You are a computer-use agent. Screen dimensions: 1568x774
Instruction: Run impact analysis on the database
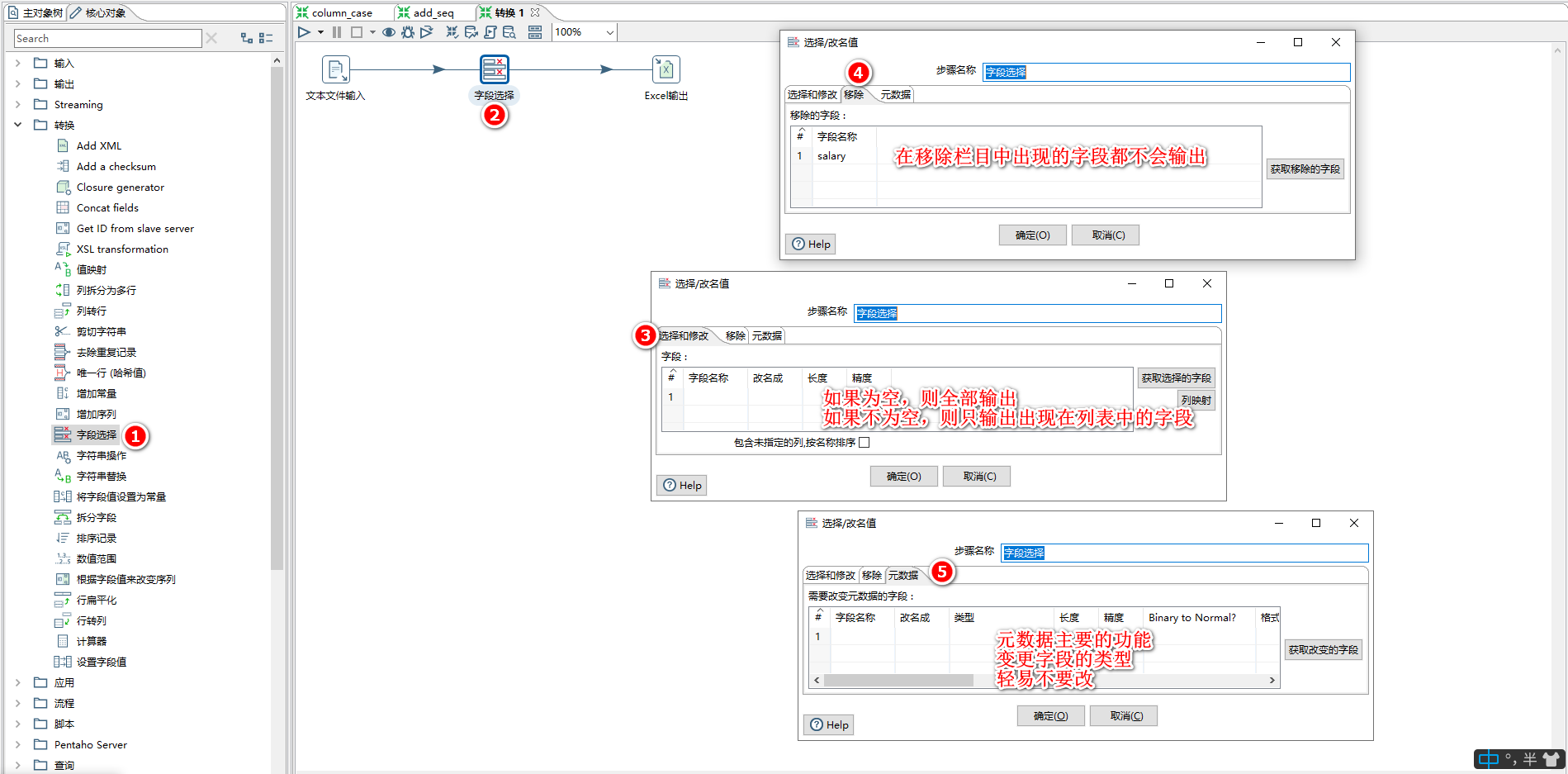[471, 32]
